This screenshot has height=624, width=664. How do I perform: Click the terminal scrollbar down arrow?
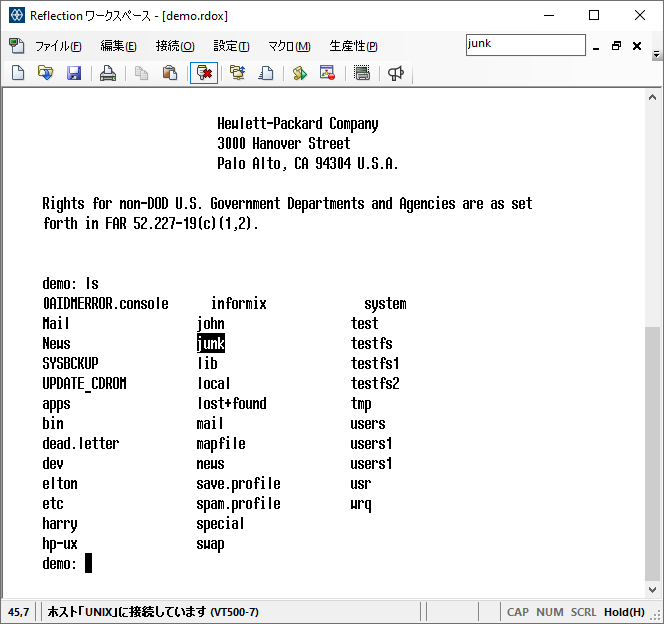[652, 589]
